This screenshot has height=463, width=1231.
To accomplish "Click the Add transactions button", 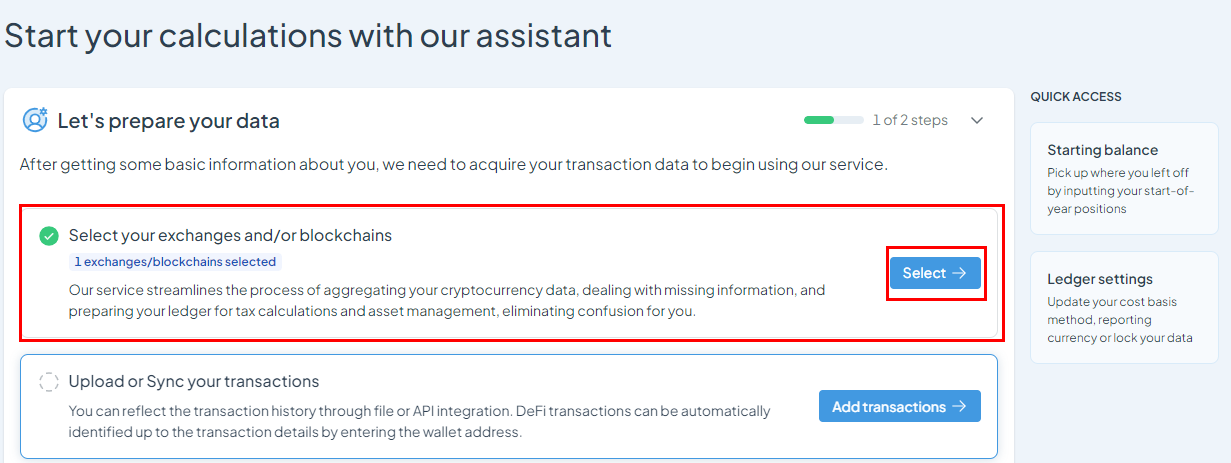I will pos(900,406).
